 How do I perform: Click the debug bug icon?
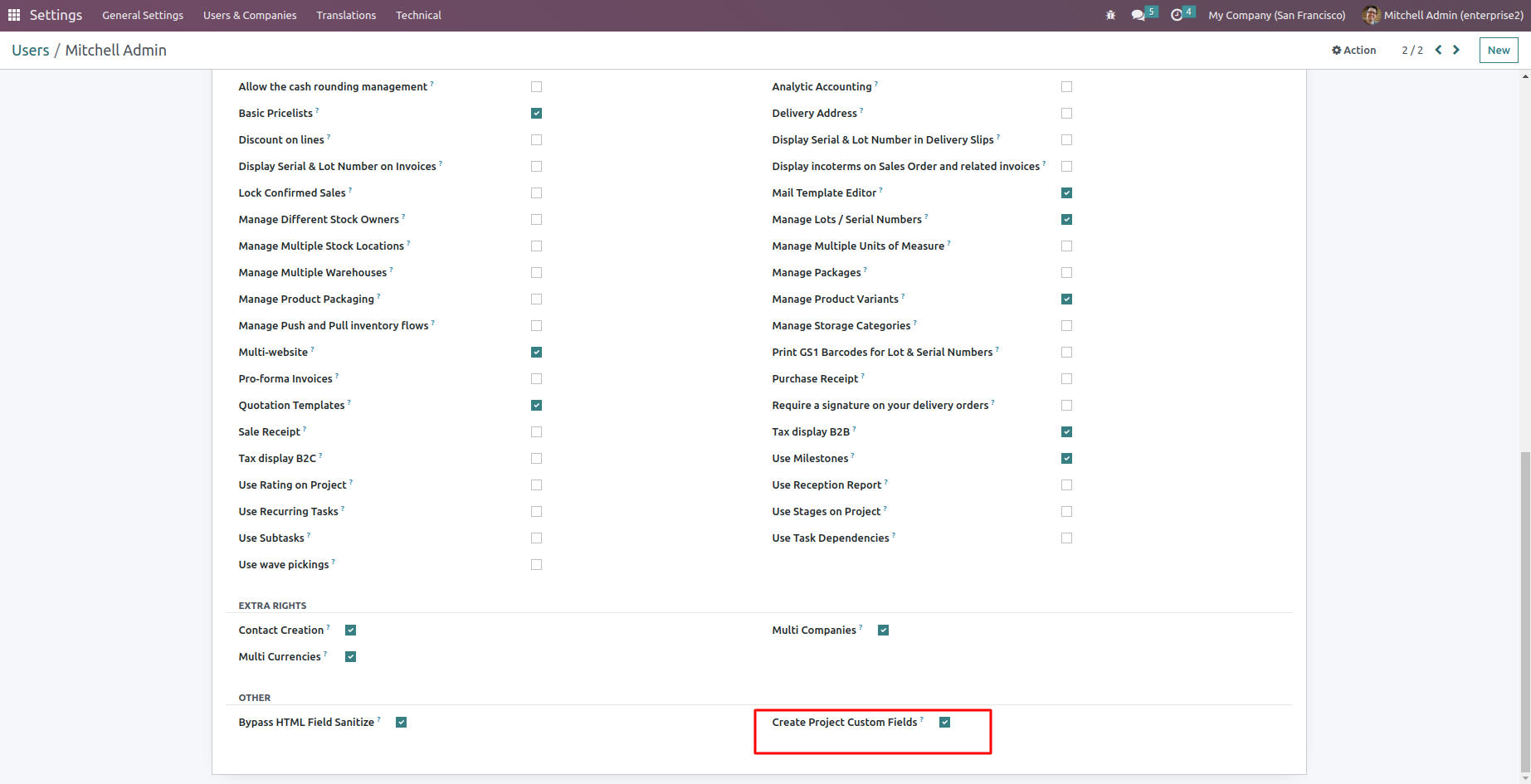(x=1110, y=15)
